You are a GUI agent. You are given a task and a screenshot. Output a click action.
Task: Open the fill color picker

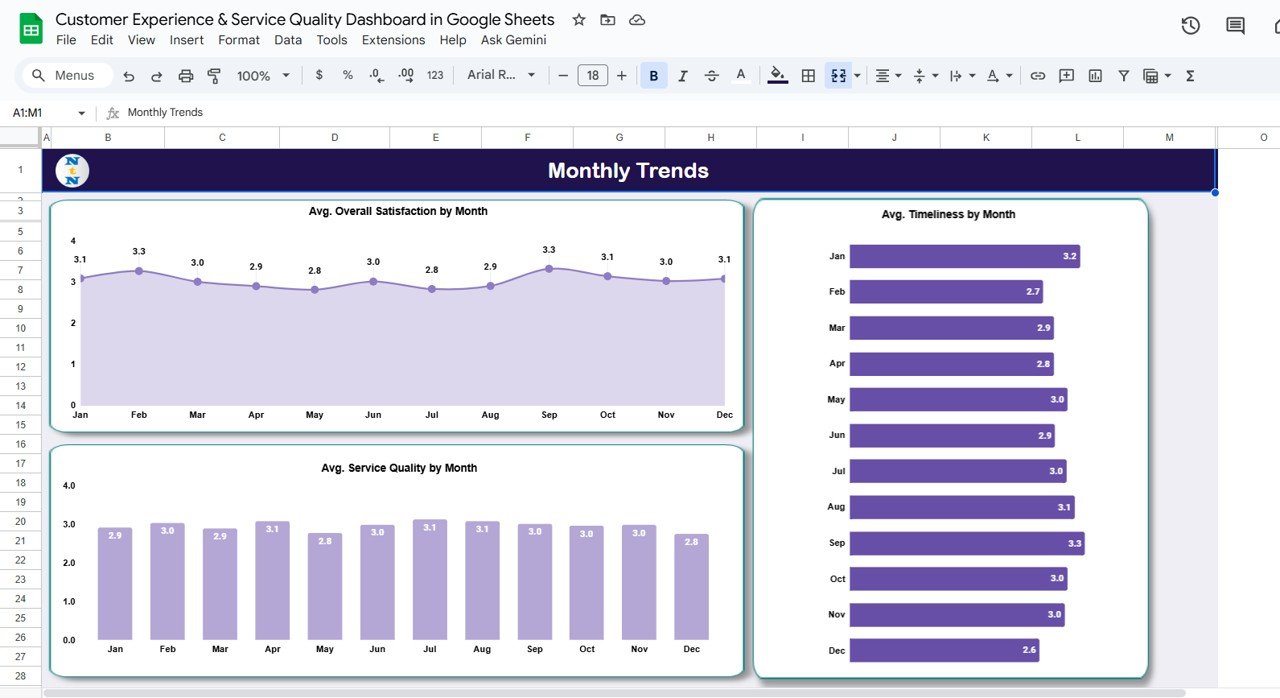click(778, 75)
